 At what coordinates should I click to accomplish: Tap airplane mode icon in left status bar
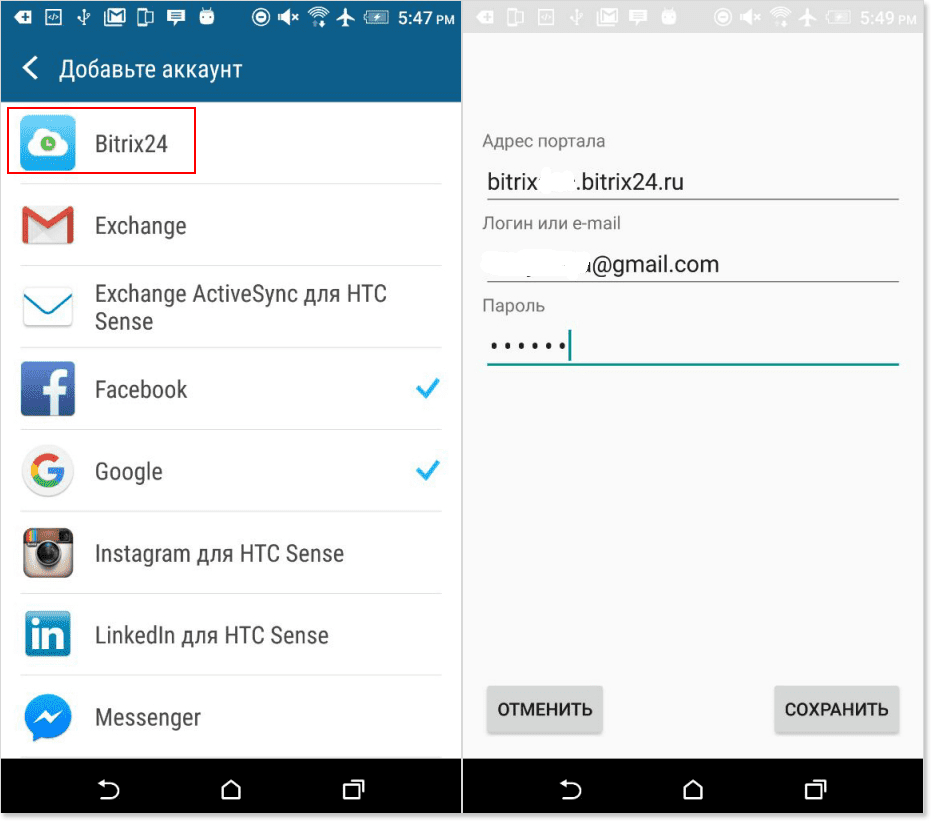click(x=346, y=17)
